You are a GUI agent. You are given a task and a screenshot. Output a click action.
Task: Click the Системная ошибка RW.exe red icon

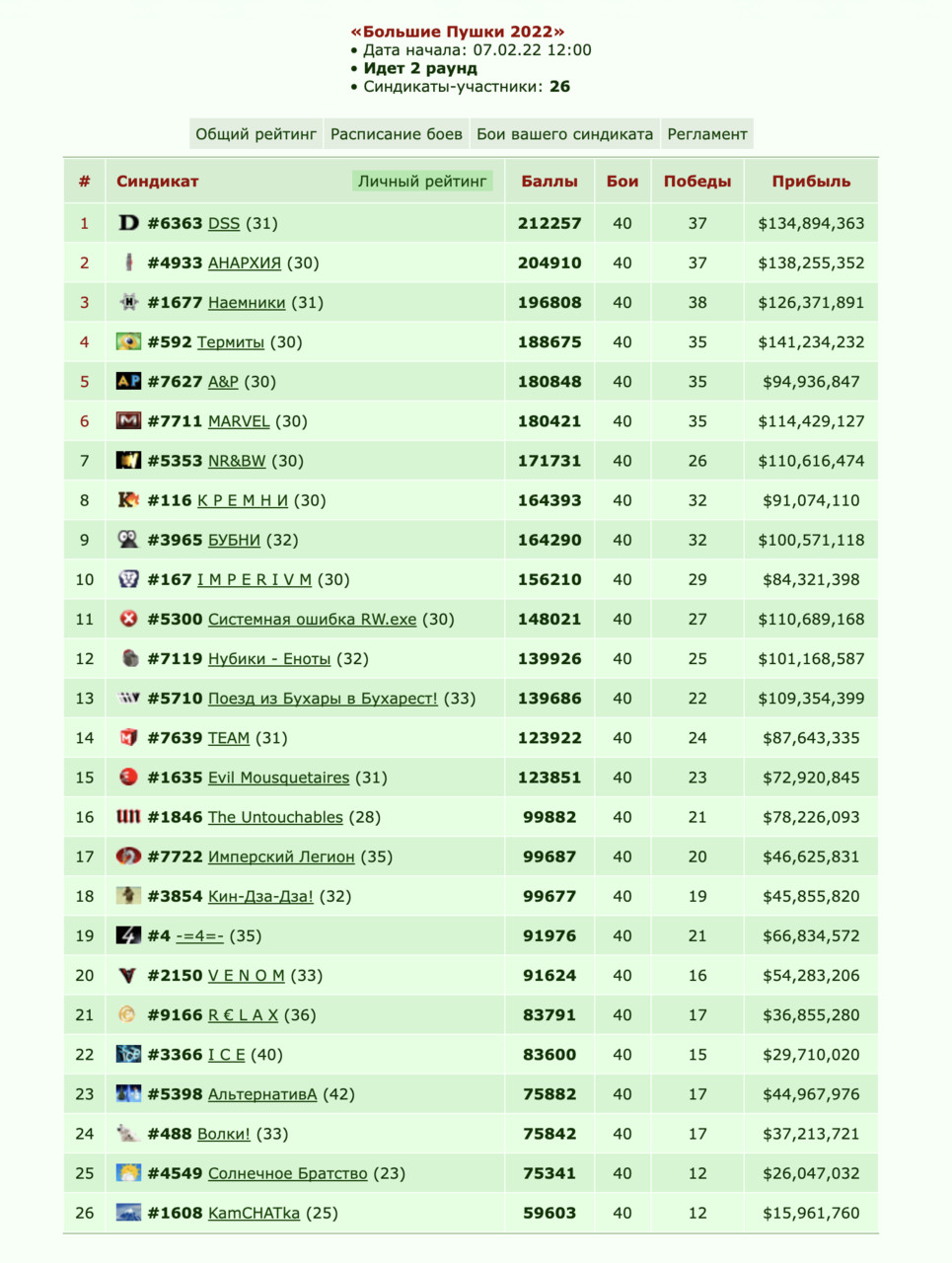(x=128, y=619)
